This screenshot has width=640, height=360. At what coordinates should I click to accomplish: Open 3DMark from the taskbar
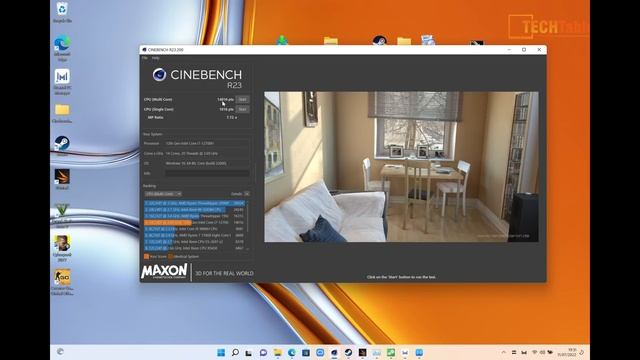[362, 352]
